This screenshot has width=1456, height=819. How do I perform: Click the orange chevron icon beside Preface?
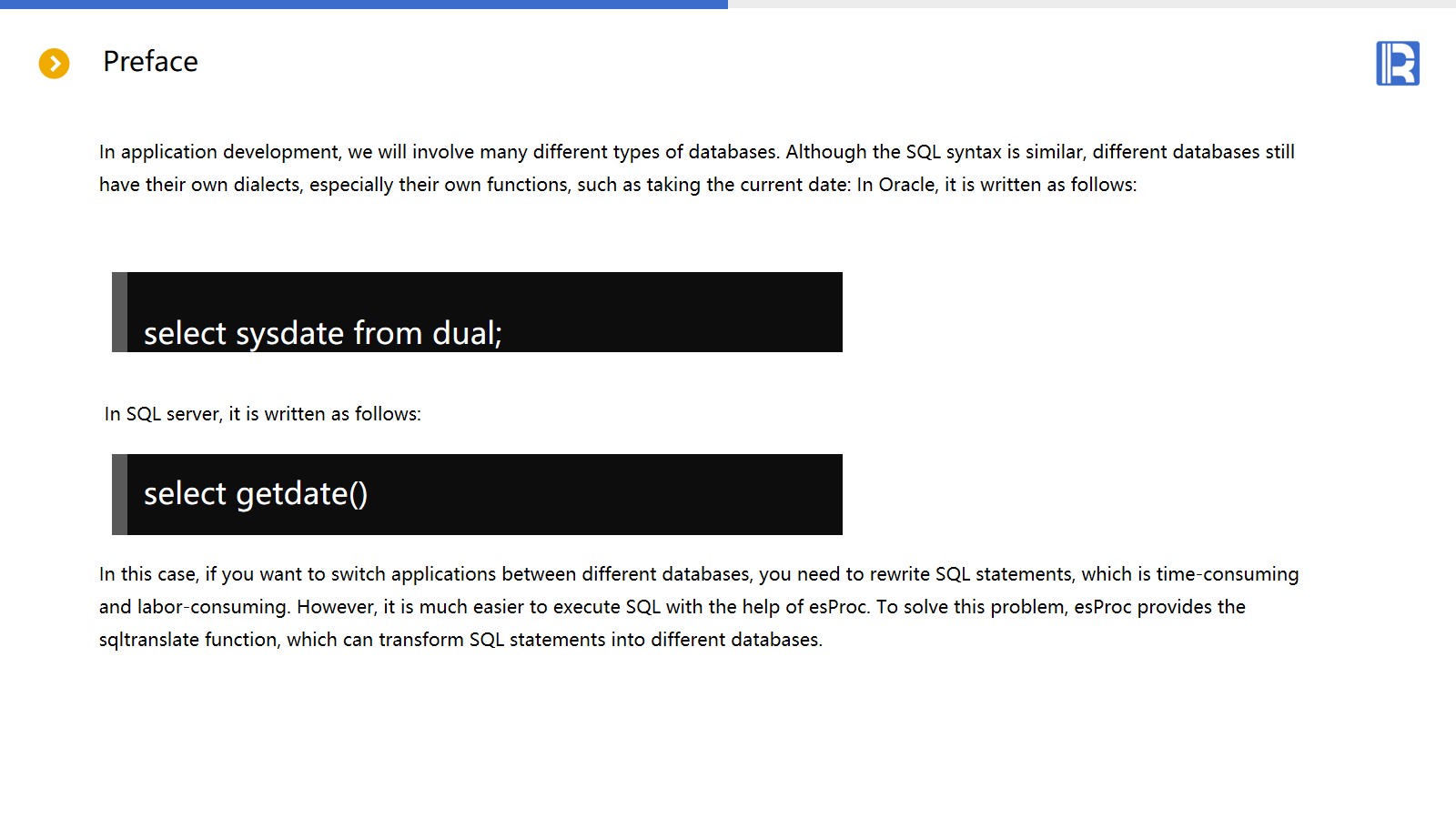[x=54, y=63]
